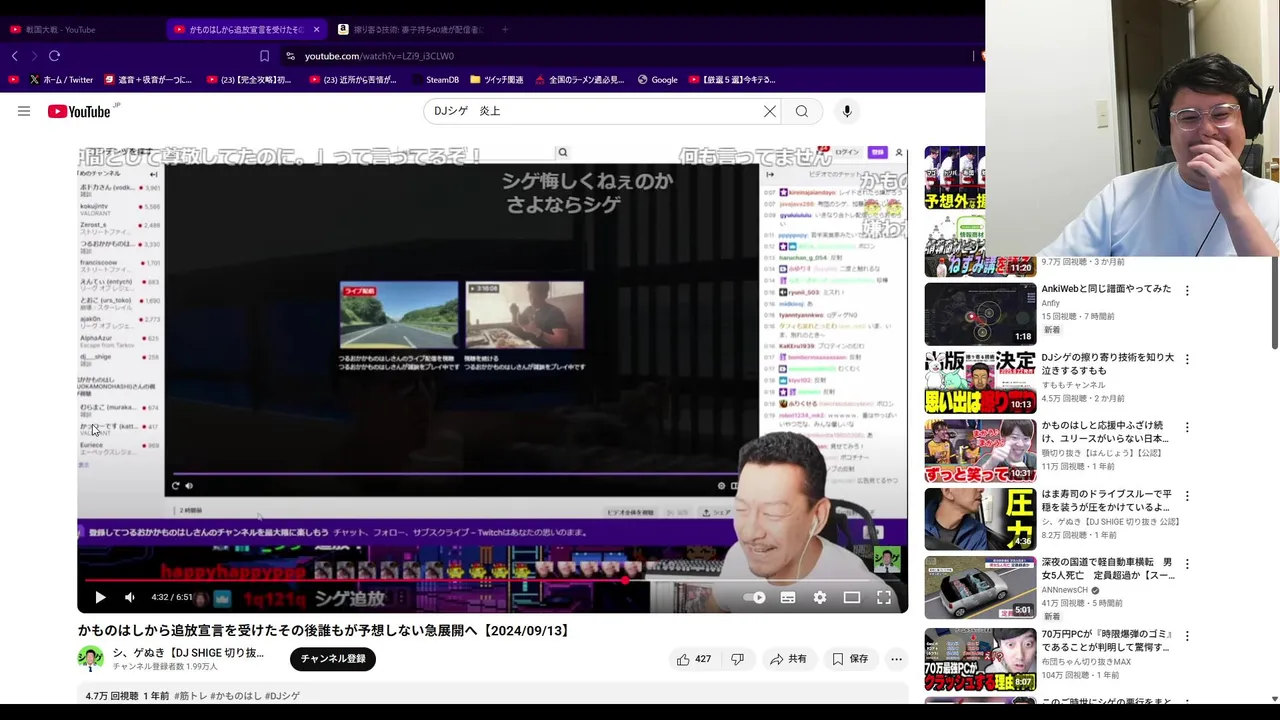Screen dimensions: 1280x720
Task: Dislike the video with the thumbs down
Action: [x=737, y=659]
